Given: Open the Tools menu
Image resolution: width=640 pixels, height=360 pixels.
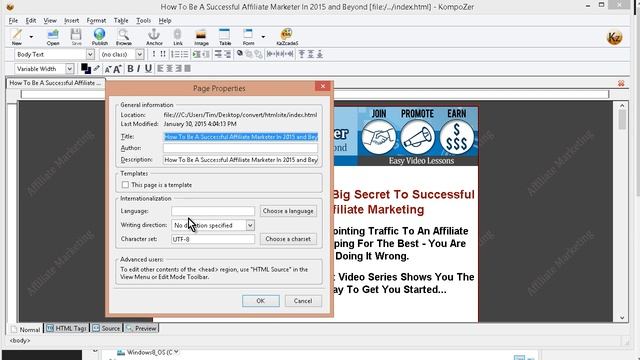Looking at the screenshot, I should point(143,20).
